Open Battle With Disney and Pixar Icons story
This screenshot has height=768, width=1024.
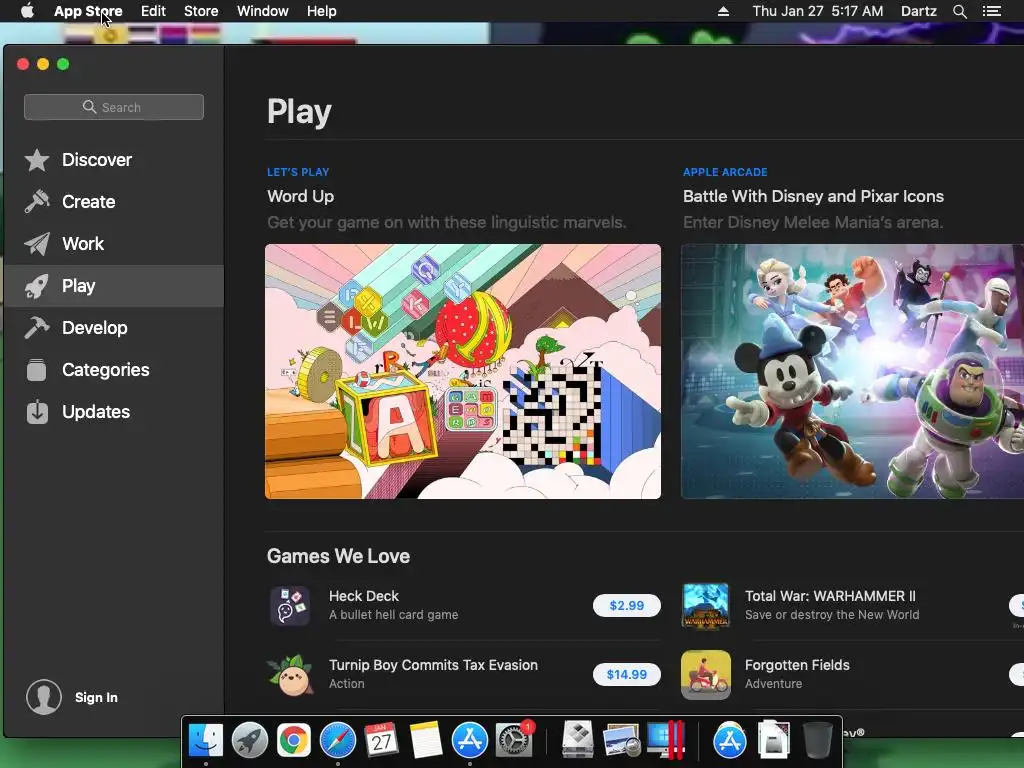pyautogui.click(x=813, y=197)
